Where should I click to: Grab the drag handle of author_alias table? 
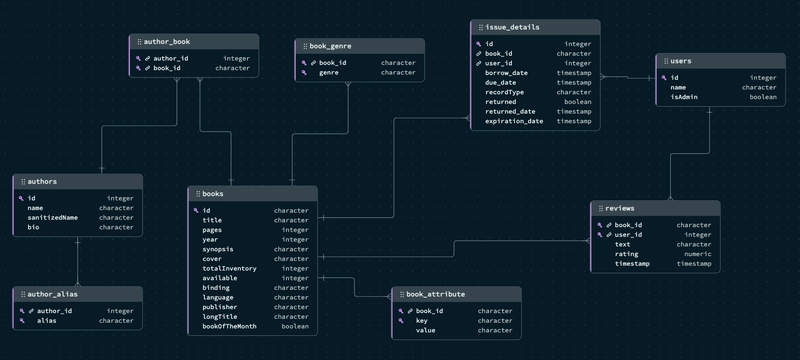click(x=23, y=295)
